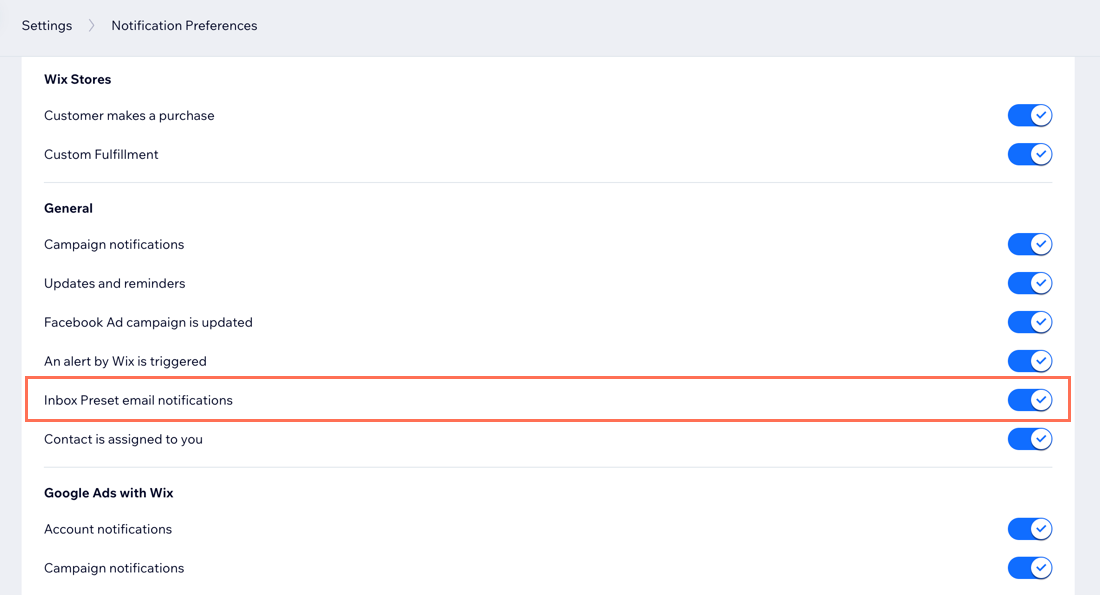Toggle Contact is assigned to you
The image size is (1100, 595).
[1030, 439]
